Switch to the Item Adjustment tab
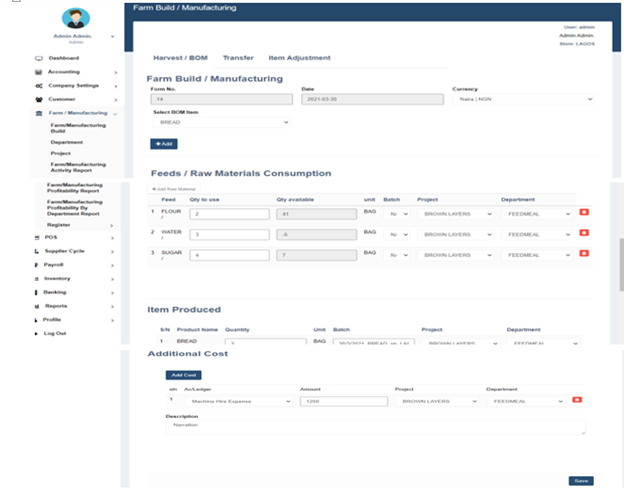624x497 pixels. 299,58
